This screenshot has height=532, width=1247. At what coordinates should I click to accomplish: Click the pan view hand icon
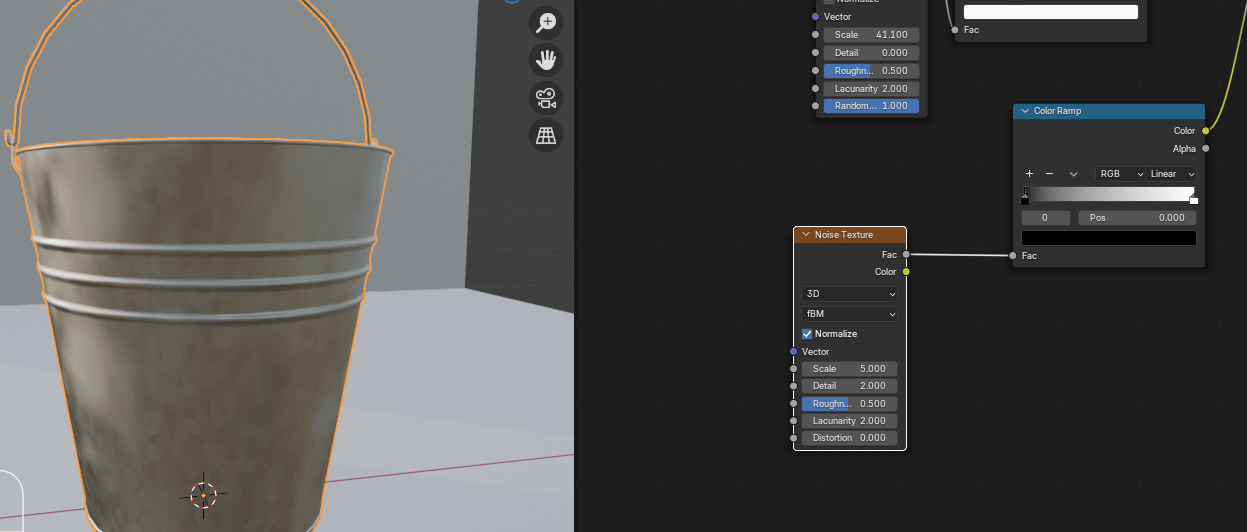[x=546, y=60]
